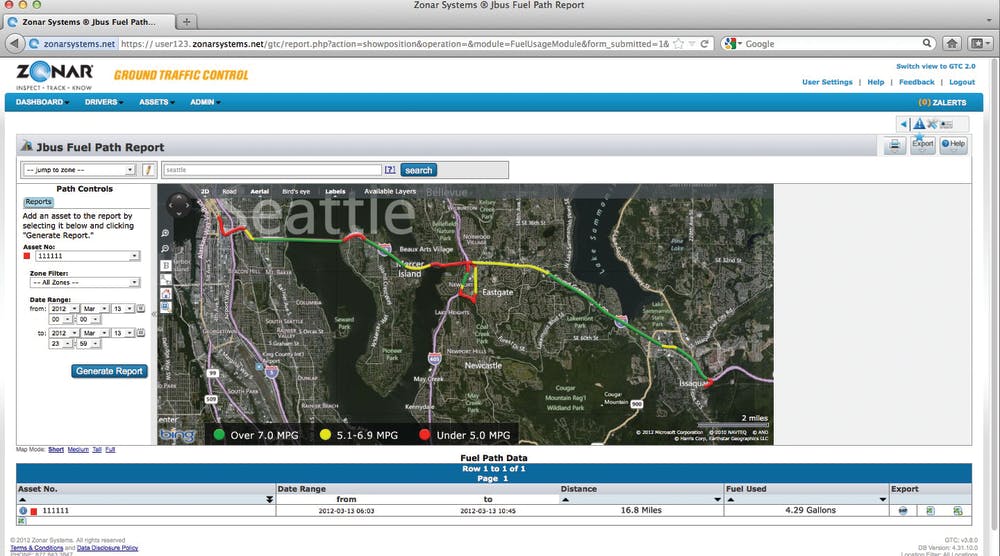Toggle map Labels

(335, 191)
